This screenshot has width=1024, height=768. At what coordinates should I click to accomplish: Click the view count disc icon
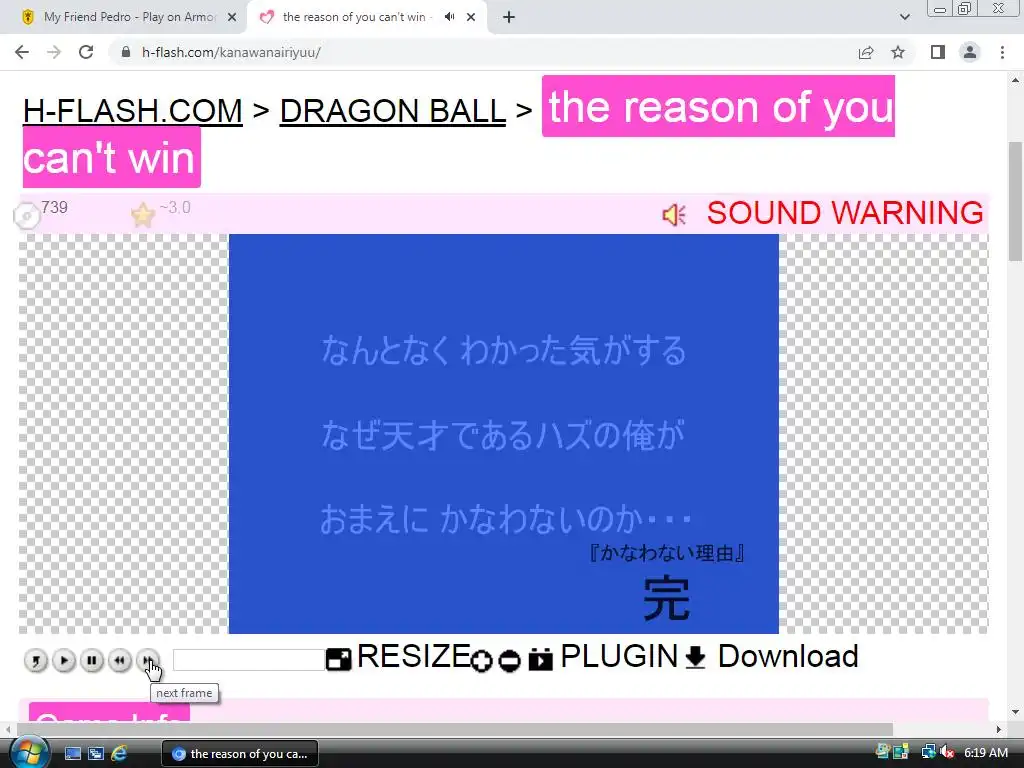pos(27,216)
